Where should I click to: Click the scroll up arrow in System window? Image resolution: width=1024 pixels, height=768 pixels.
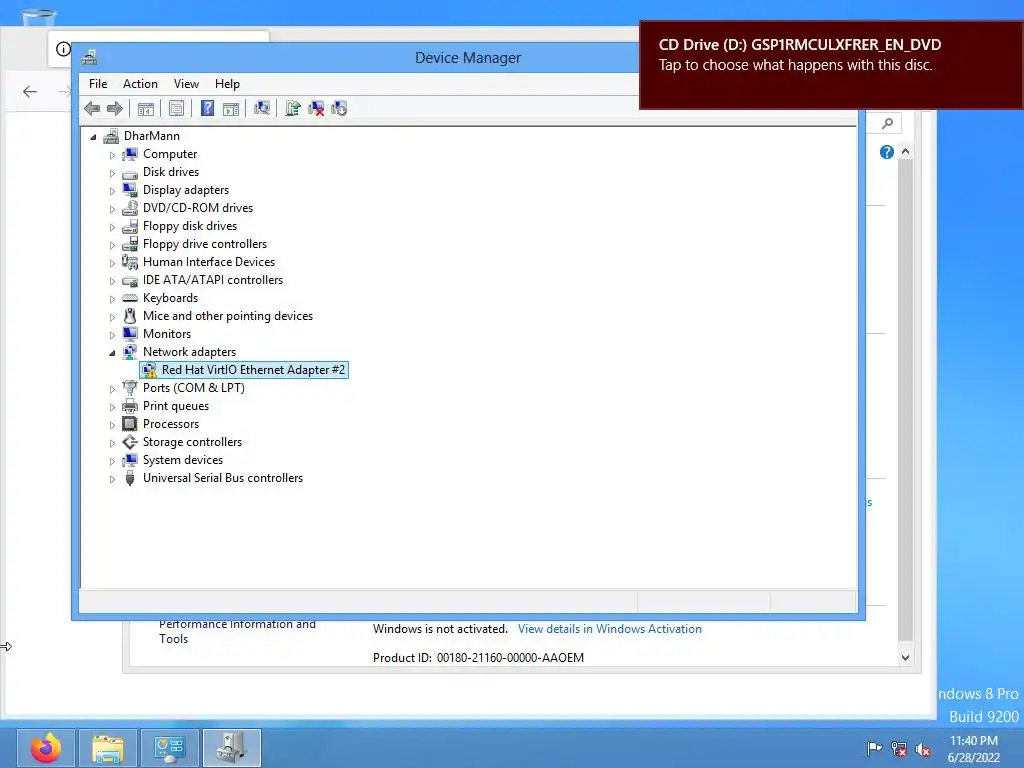tap(905, 152)
